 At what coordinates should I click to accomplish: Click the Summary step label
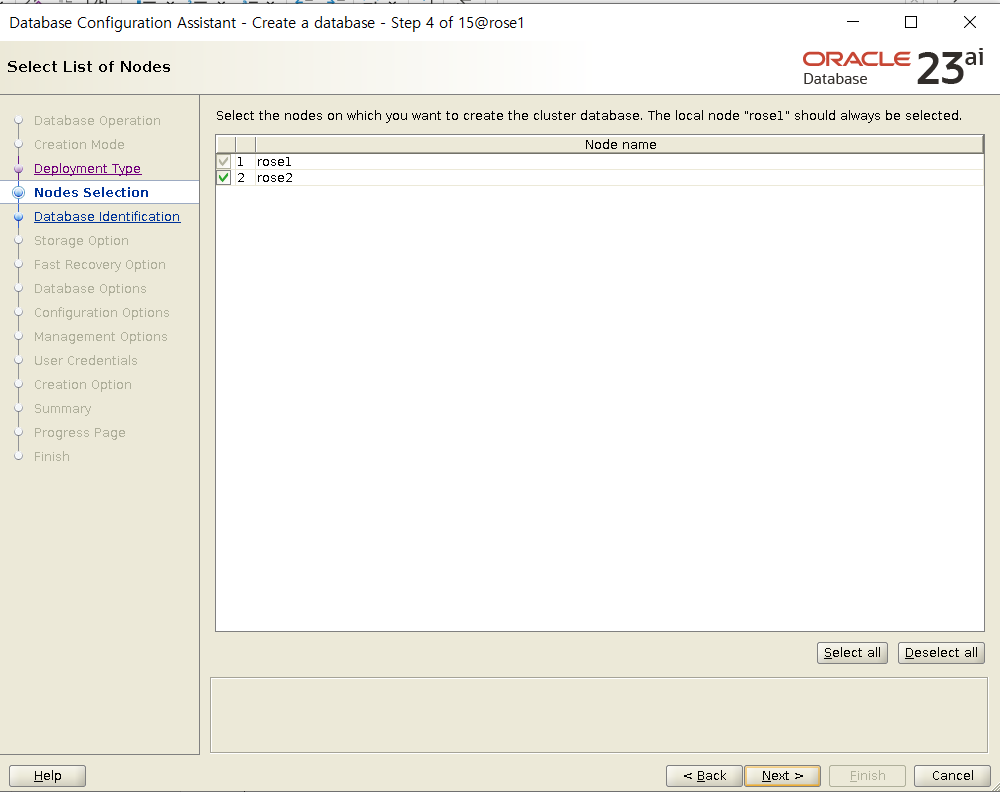(x=62, y=409)
